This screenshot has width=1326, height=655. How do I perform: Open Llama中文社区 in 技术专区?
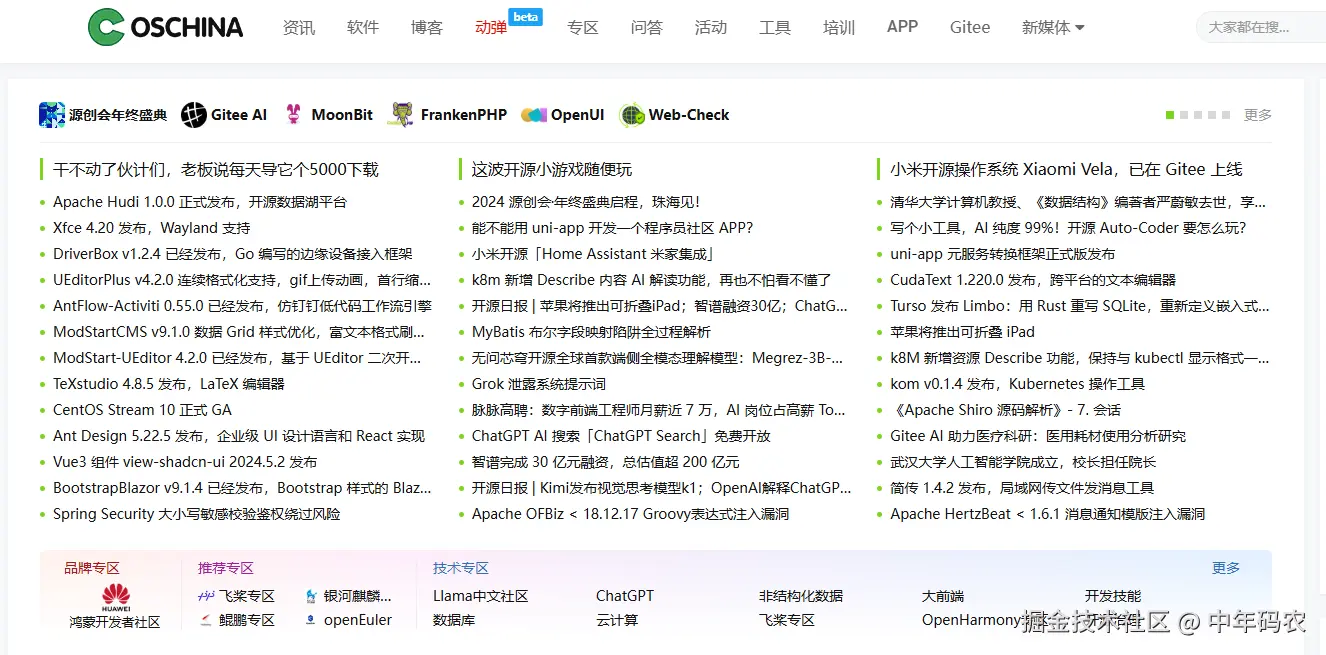click(x=481, y=596)
